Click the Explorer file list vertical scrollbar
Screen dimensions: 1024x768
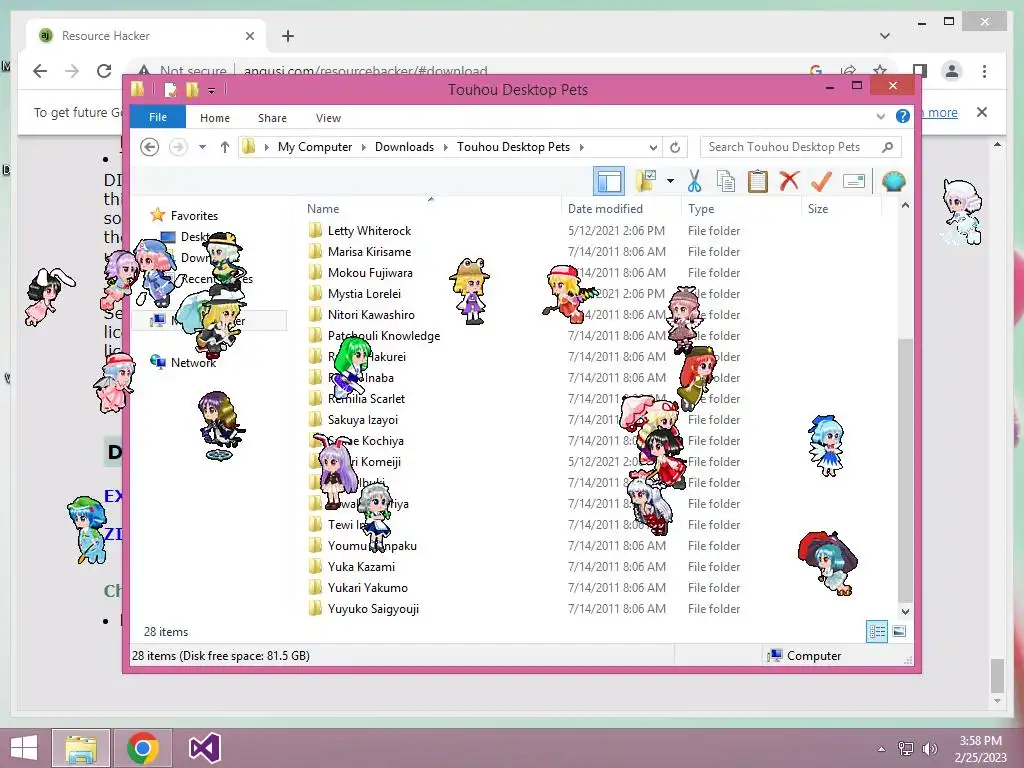click(904, 470)
